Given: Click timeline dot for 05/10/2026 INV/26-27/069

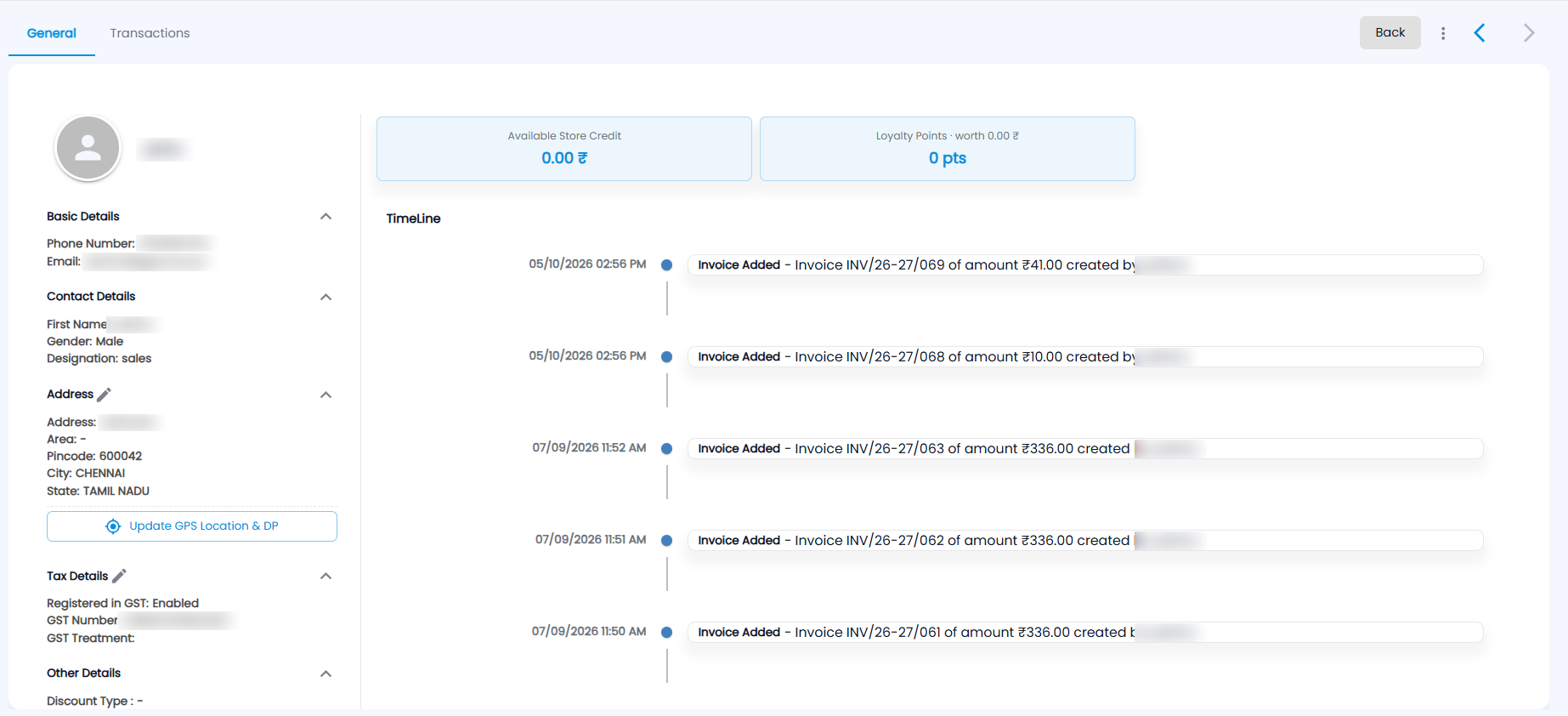Looking at the screenshot, I should [x=667, y=265].
